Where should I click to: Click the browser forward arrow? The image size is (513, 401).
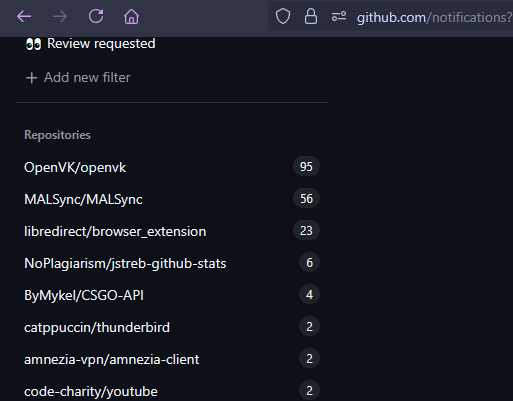[x=60, y=16]
